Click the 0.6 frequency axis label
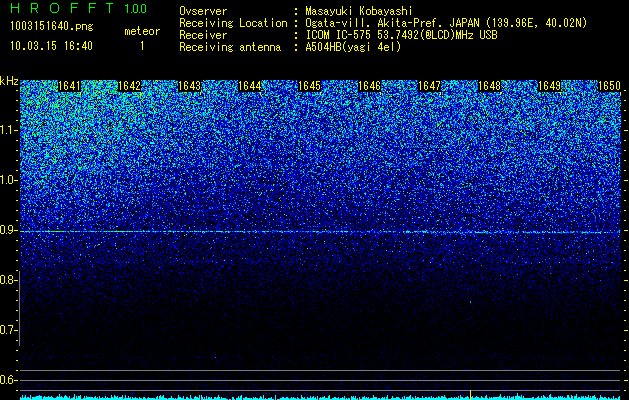This screenshot has width=629, height=400. coord(8,380)
